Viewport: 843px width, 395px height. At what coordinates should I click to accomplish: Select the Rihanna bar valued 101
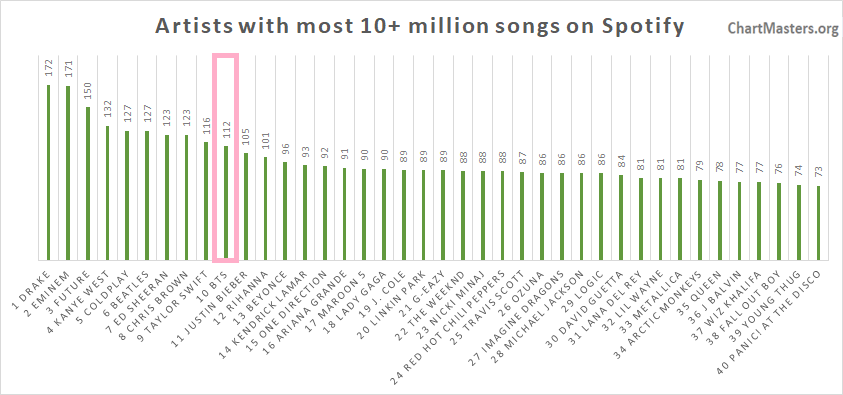pos(266,208)
